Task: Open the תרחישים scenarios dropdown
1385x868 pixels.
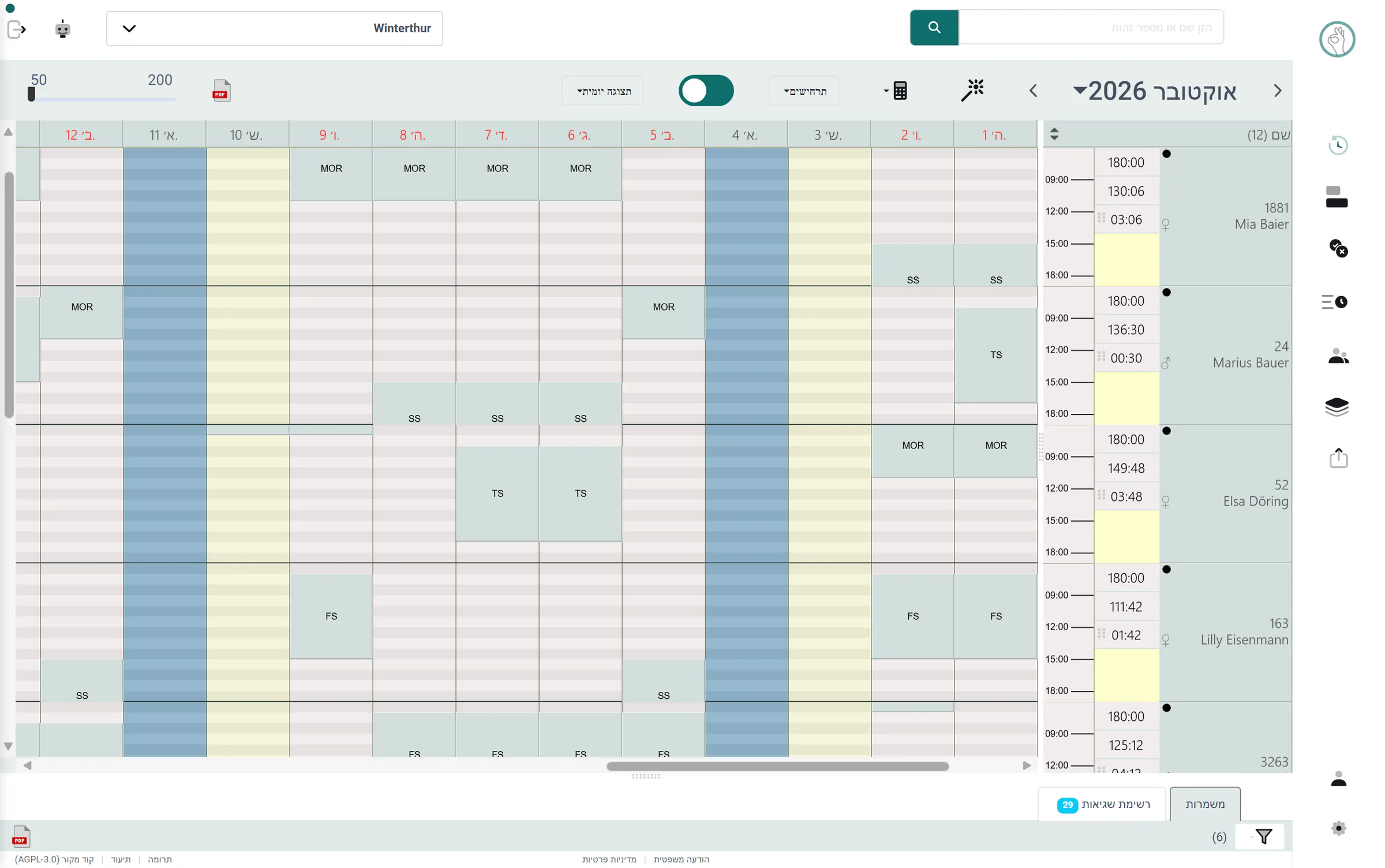Action: [x=804, y=91]
